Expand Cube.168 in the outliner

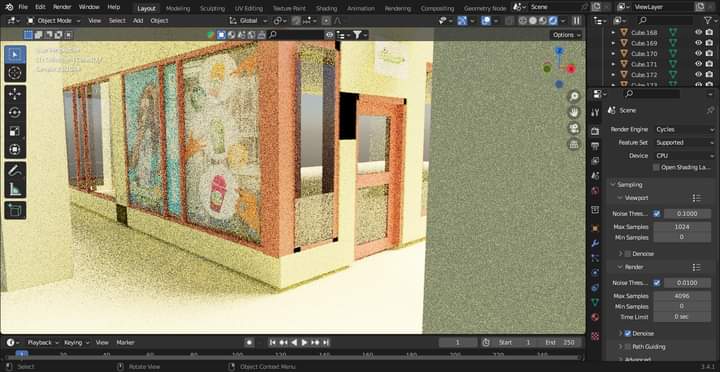[613, 32]
